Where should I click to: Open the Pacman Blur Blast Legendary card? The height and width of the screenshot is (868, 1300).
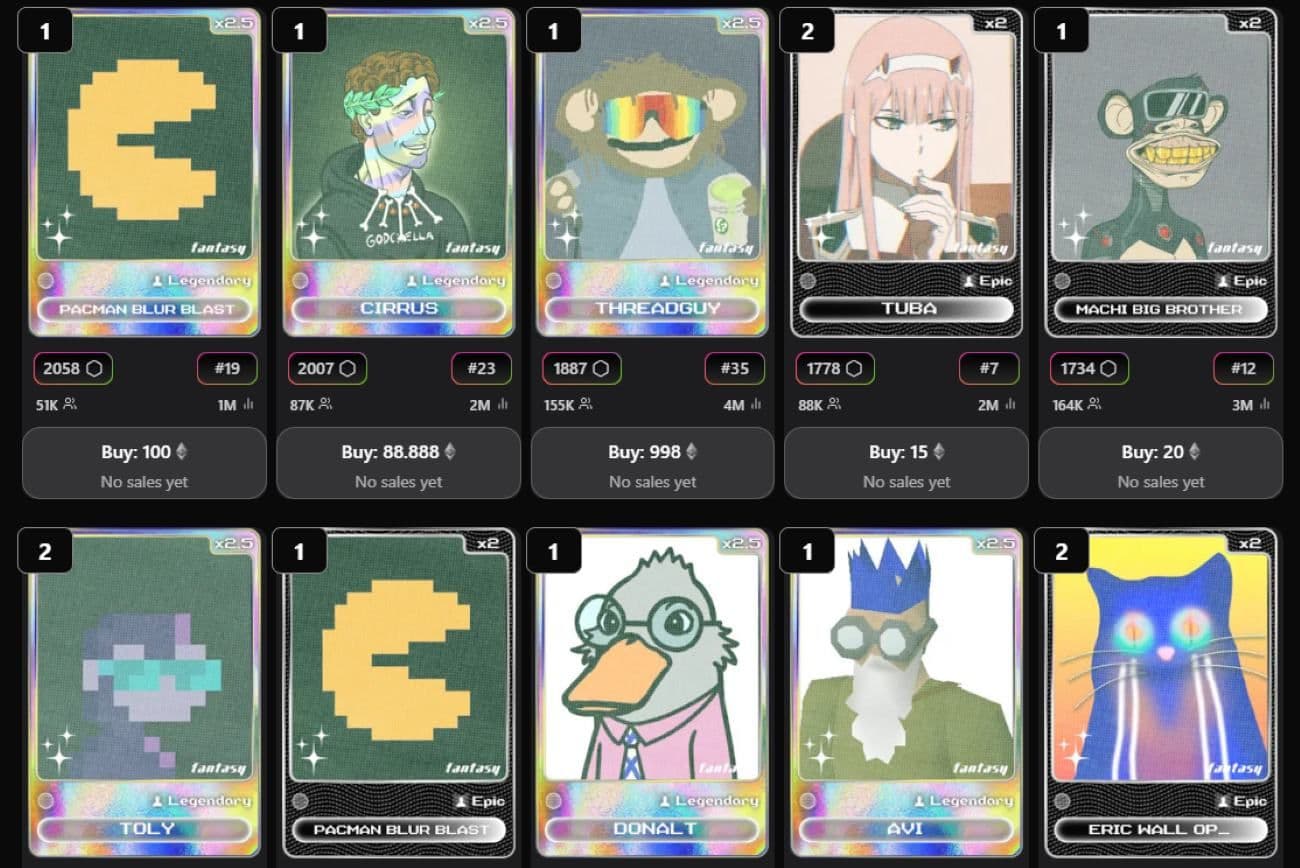pyautogui.click(x=144, y=172)
